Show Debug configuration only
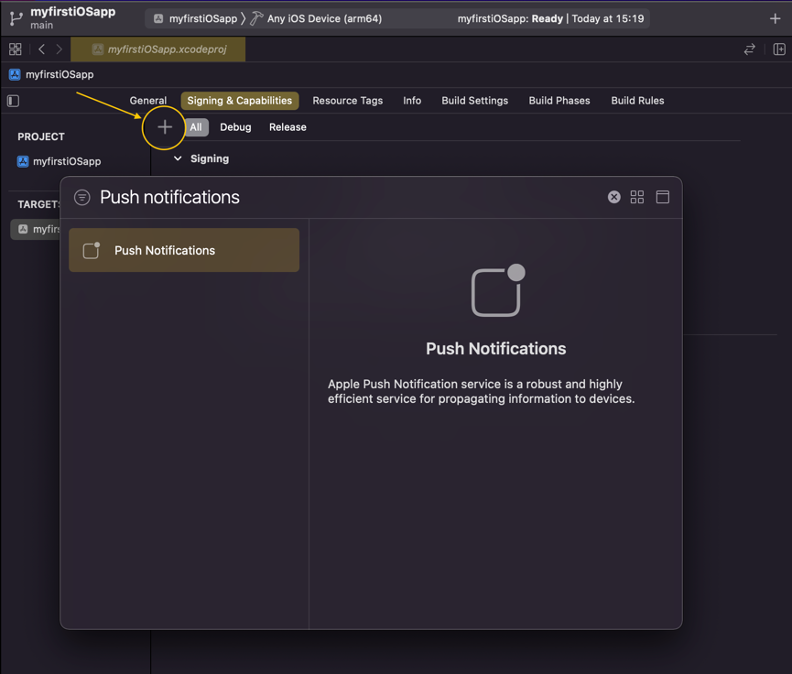 tap(235, 127)
